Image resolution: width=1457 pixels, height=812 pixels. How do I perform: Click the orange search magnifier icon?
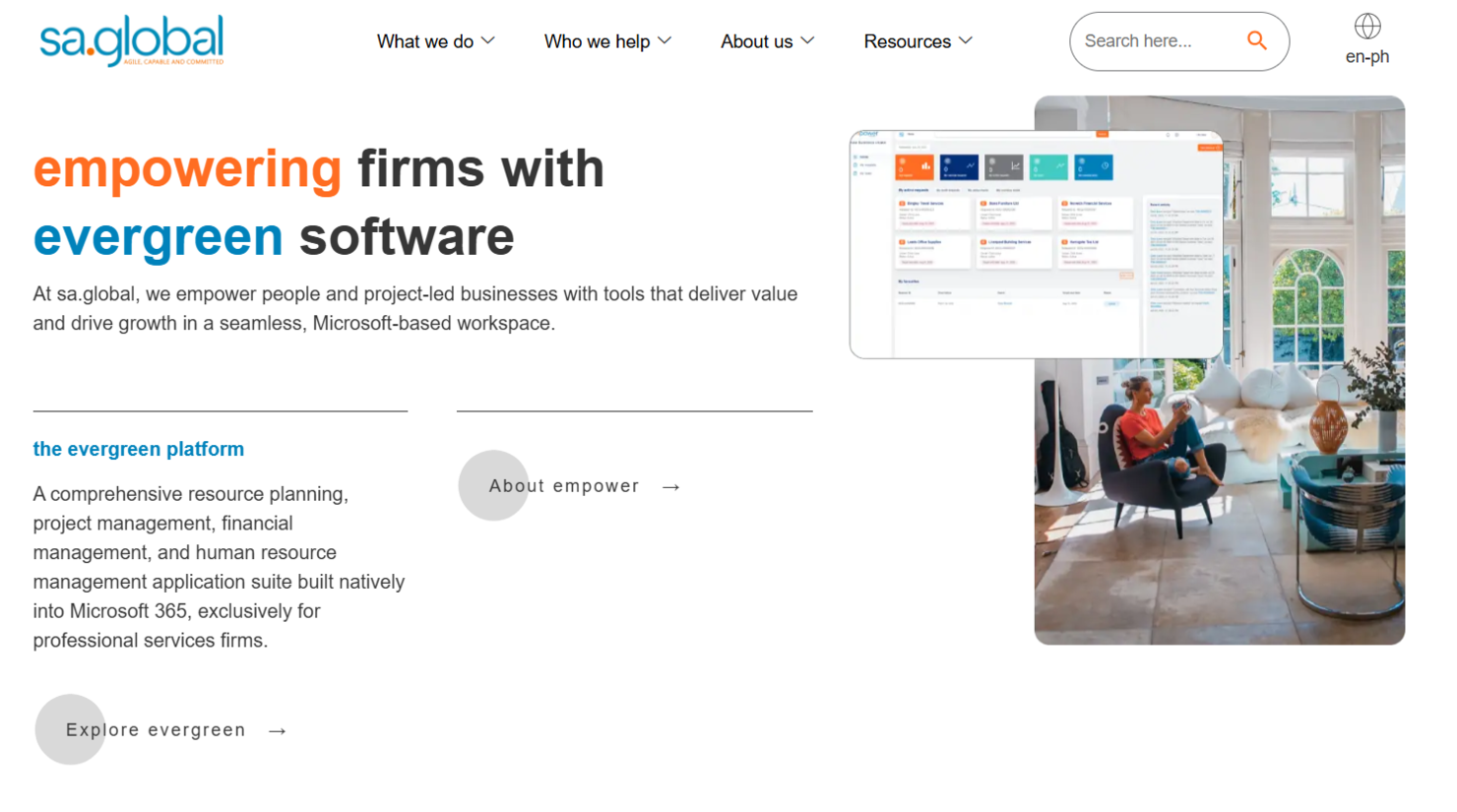(1257, 41)
